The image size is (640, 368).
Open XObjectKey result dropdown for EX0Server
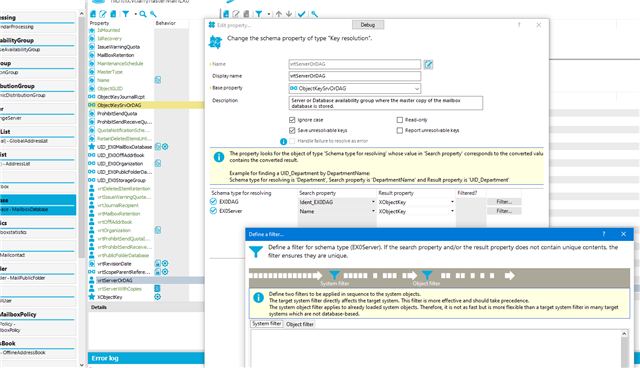452,211
